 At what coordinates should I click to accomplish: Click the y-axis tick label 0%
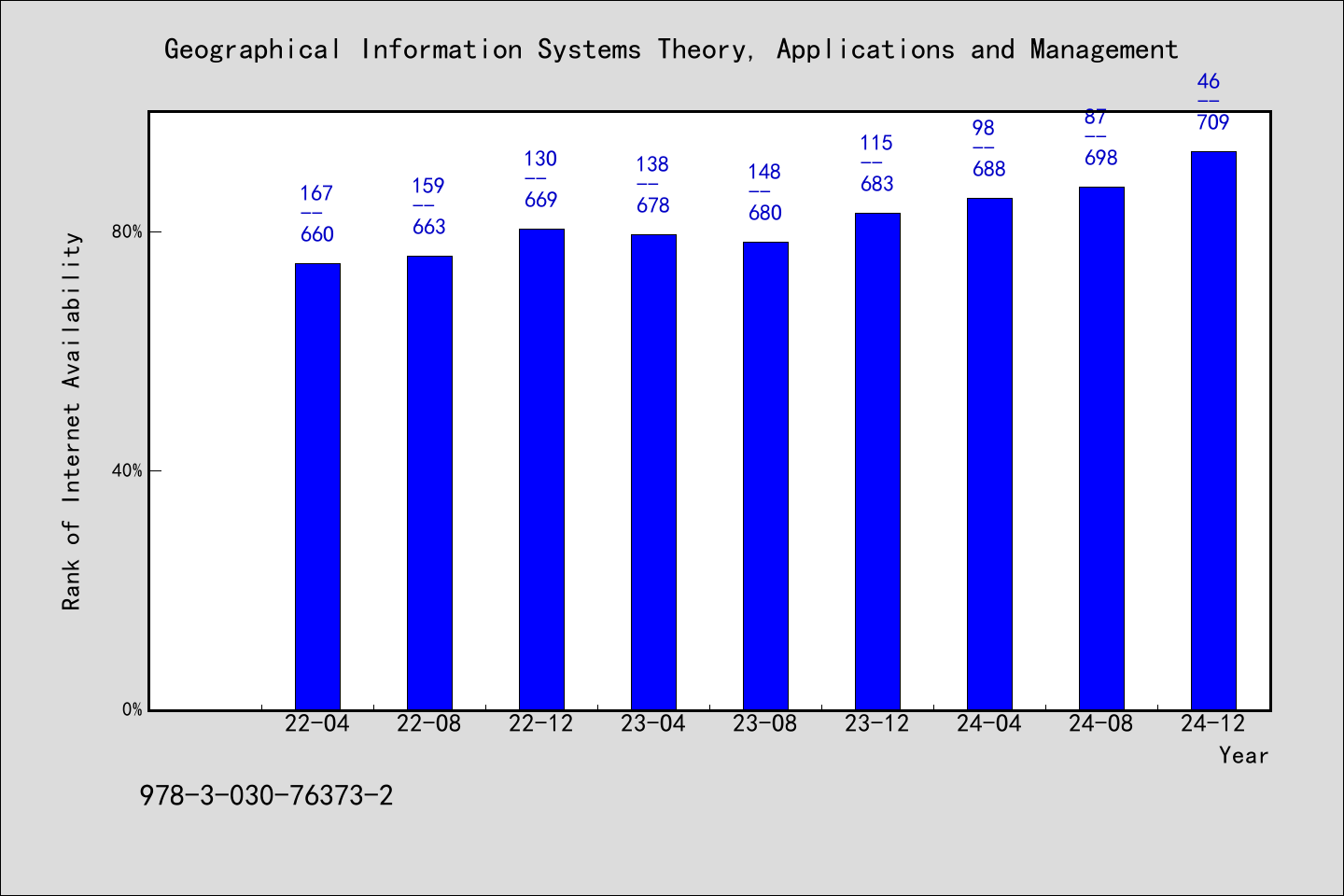coord(132,709)
